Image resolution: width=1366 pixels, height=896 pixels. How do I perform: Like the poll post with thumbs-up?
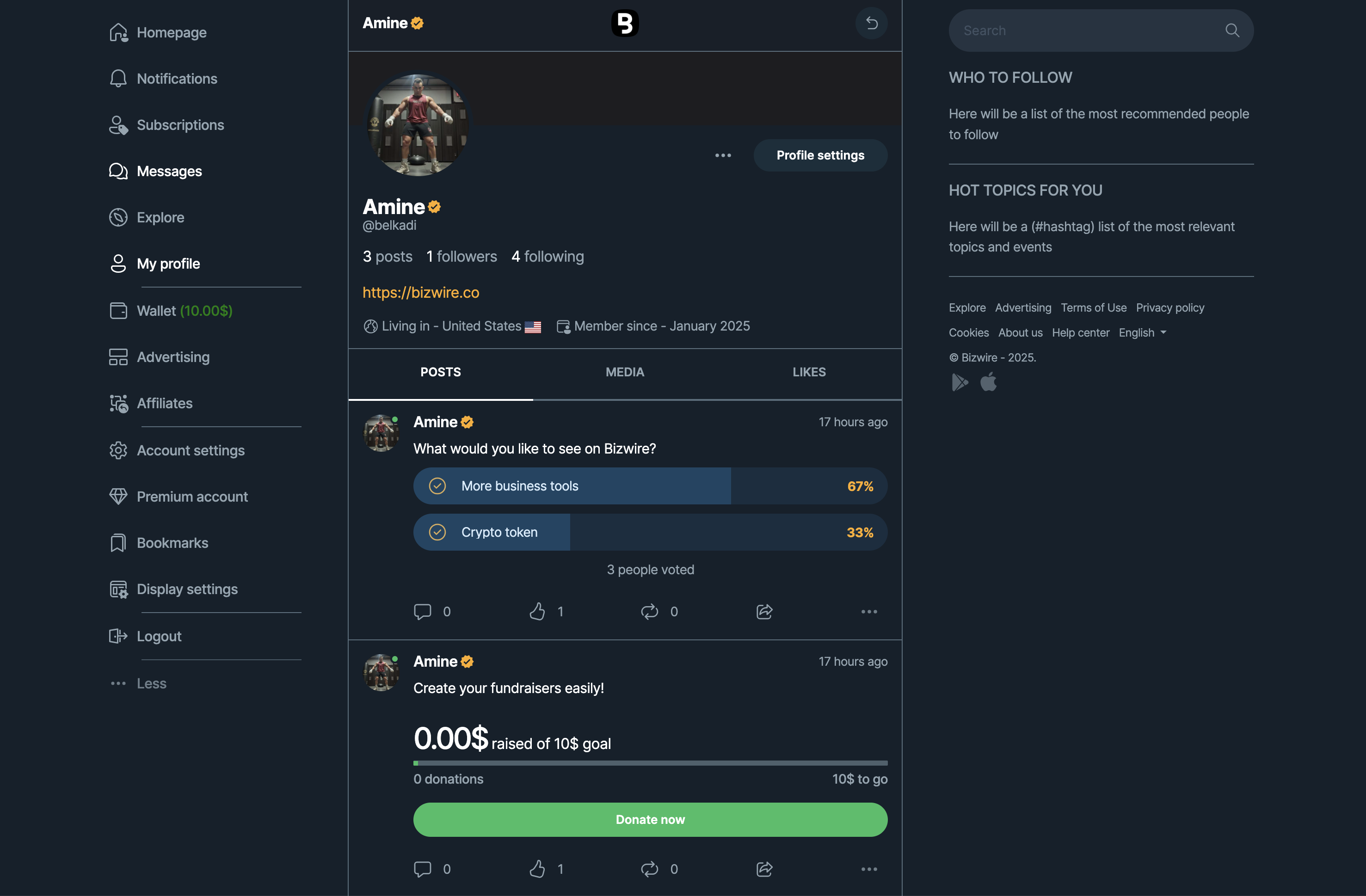pos(537,611)
